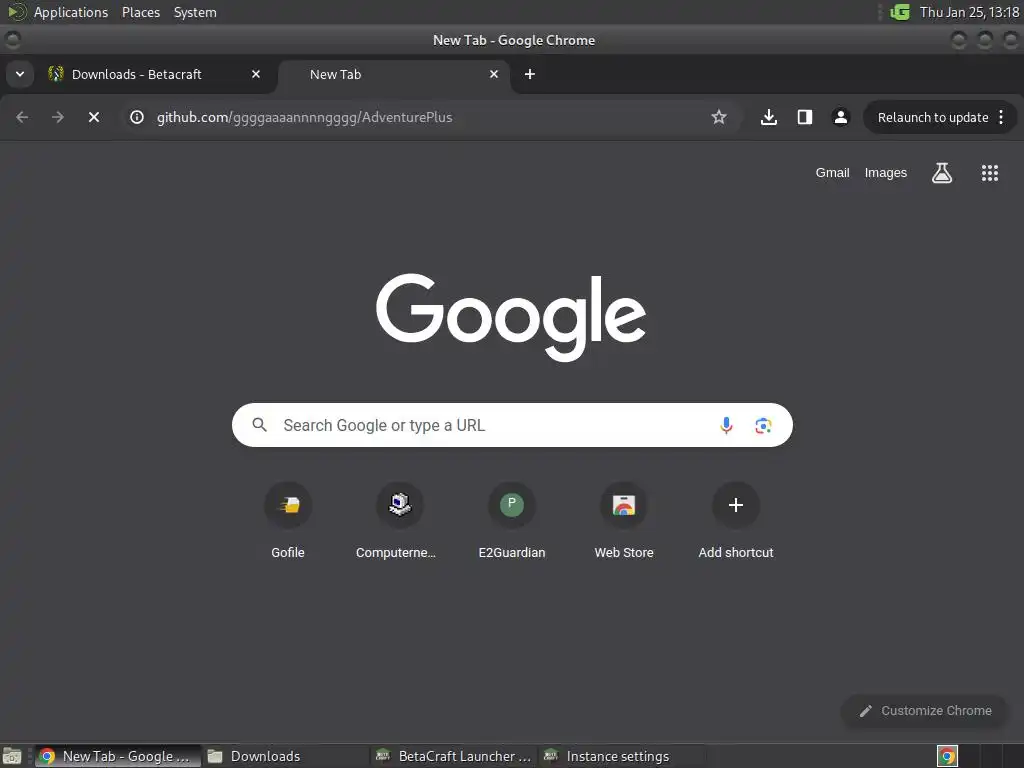This screenshot has height=768, width=1024.
Task: Open a new tab with the plus button
Action: [x=530, y=74]
